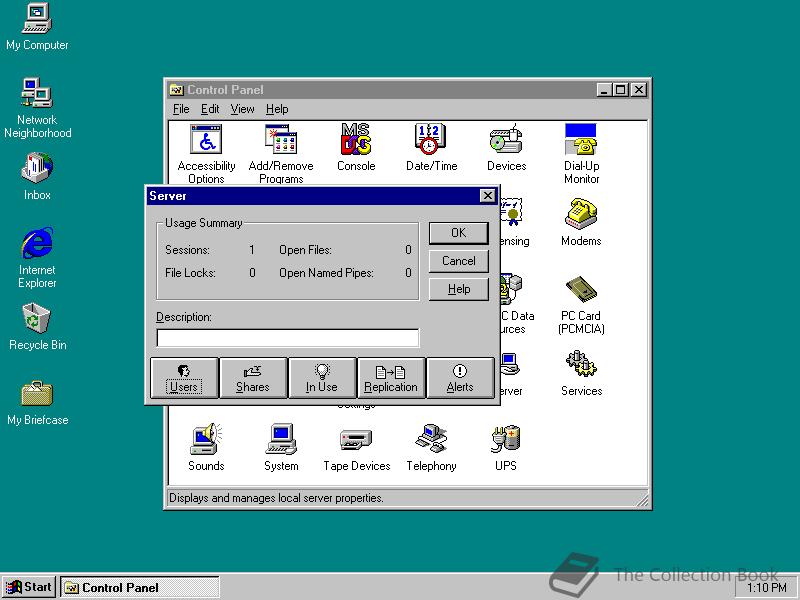Close the Server dialog window
This screenshot has width=800, height=600.
(x=488, y=195)
